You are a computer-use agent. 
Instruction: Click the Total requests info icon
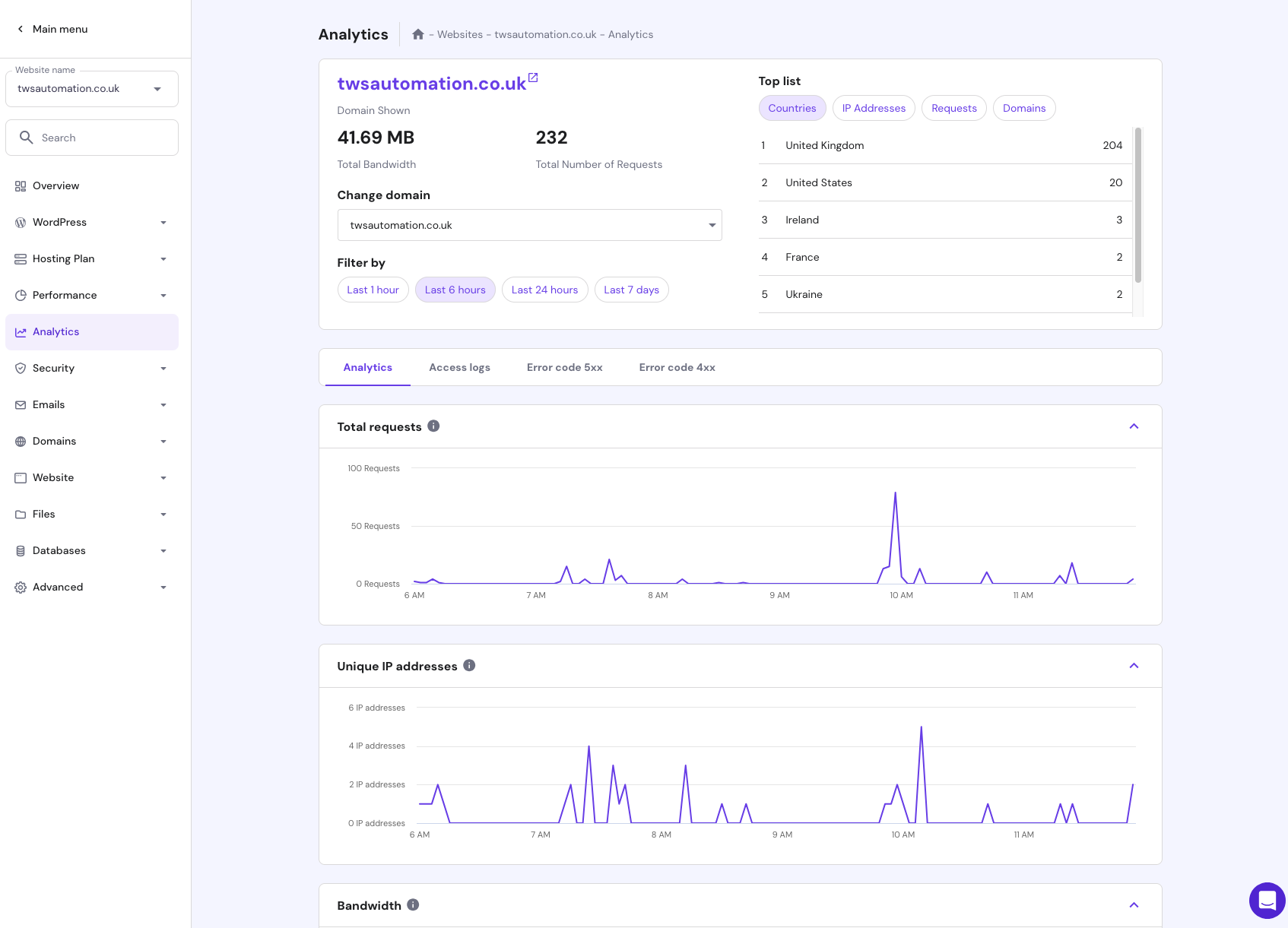(x=433, y=426)
